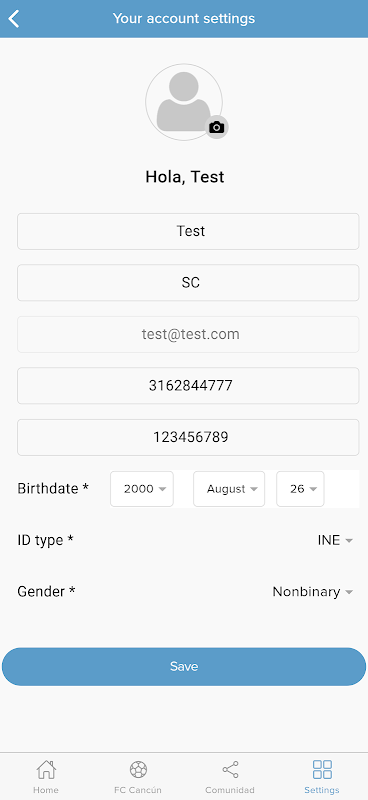Screen dimensions: 368x800
Task: Select the ID number field 123456789
Action: point(188,437)
